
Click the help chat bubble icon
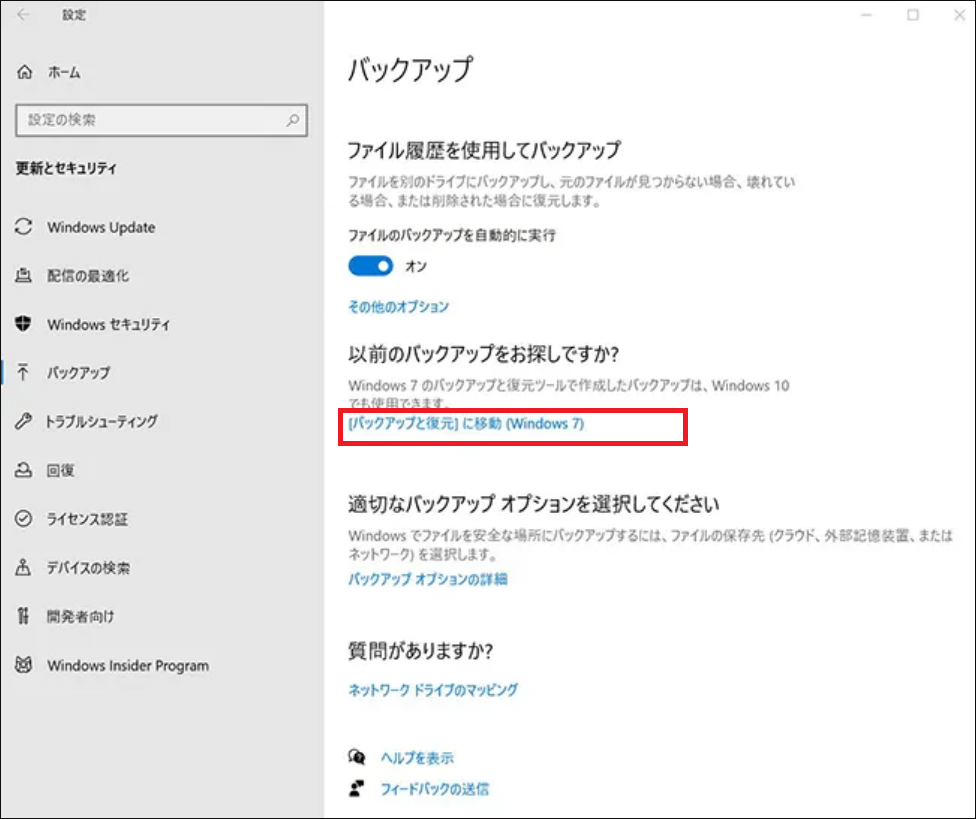click(x=357, y=757)
